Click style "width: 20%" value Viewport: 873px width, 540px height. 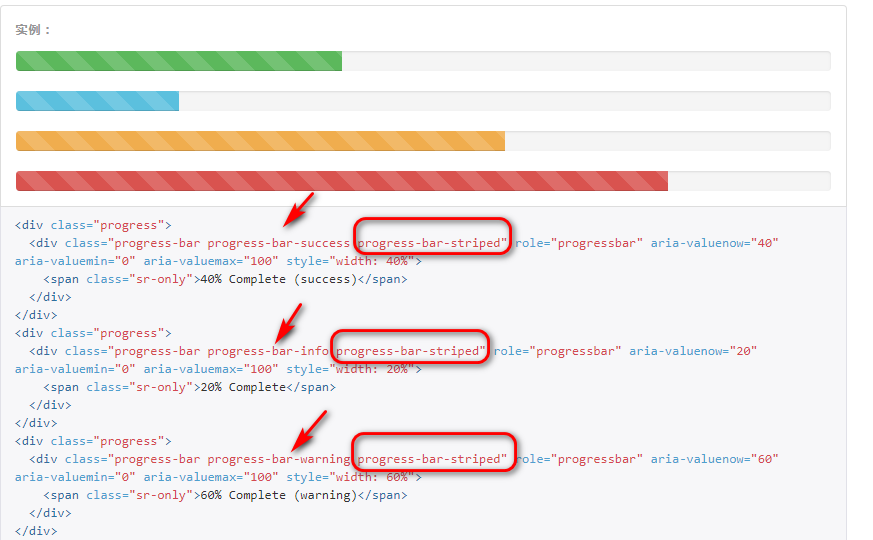click(x=372, y=369)
